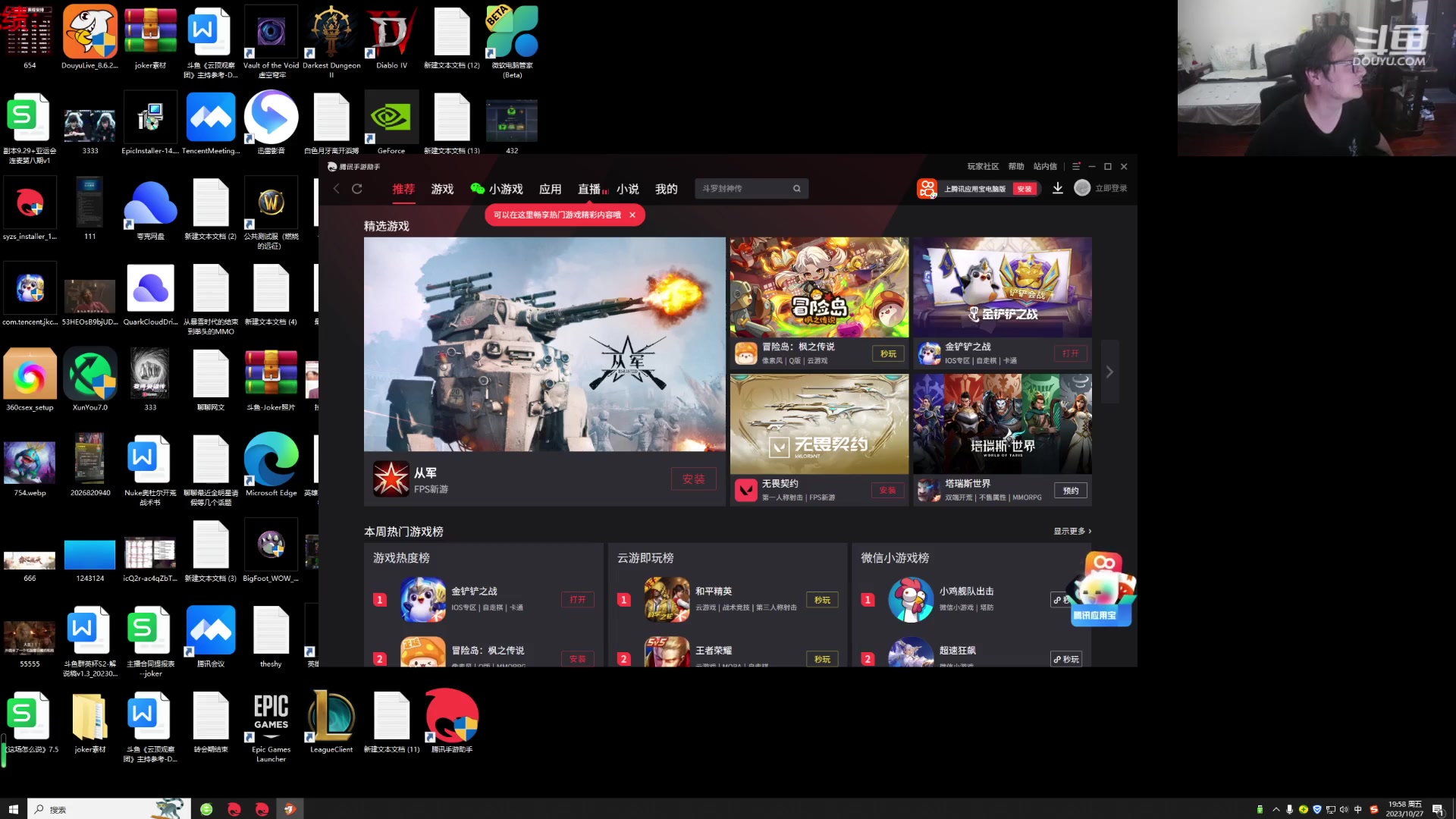
Task: Switch to 小说 tab
Action: click(627, 189)
